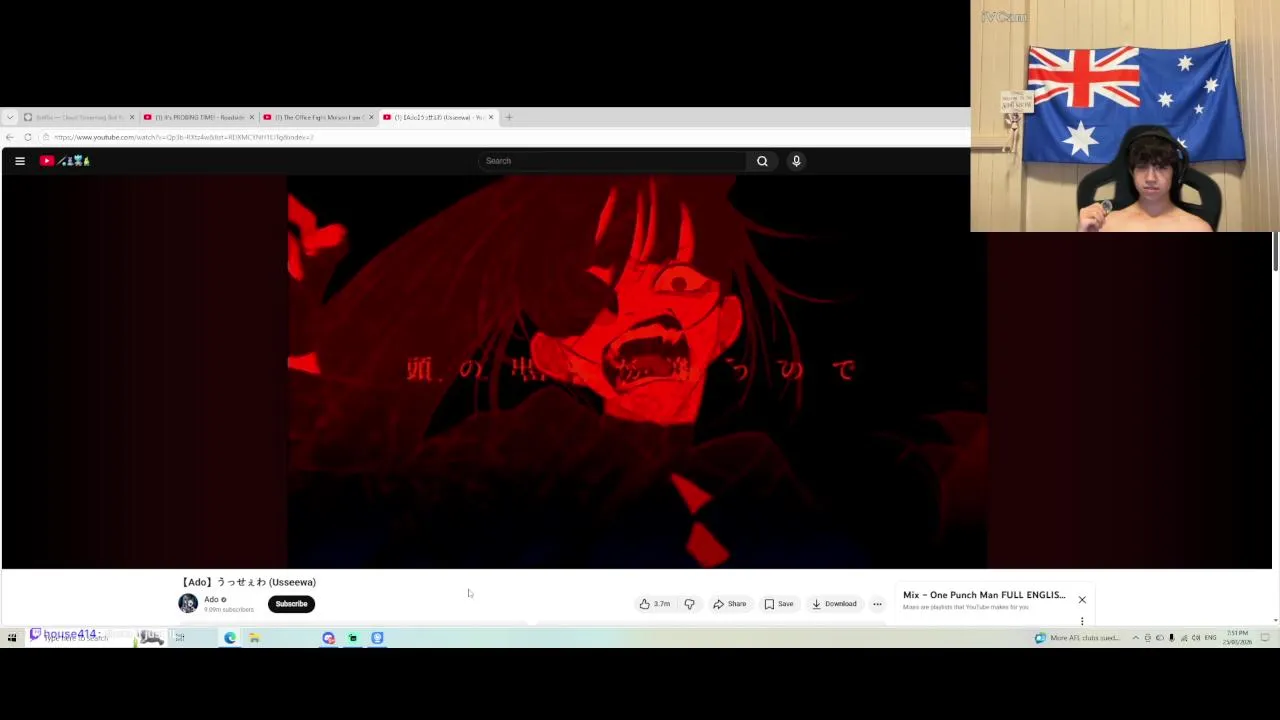Select the browser address bar URL
1280x720 pixels.
(x=184, y=137)
